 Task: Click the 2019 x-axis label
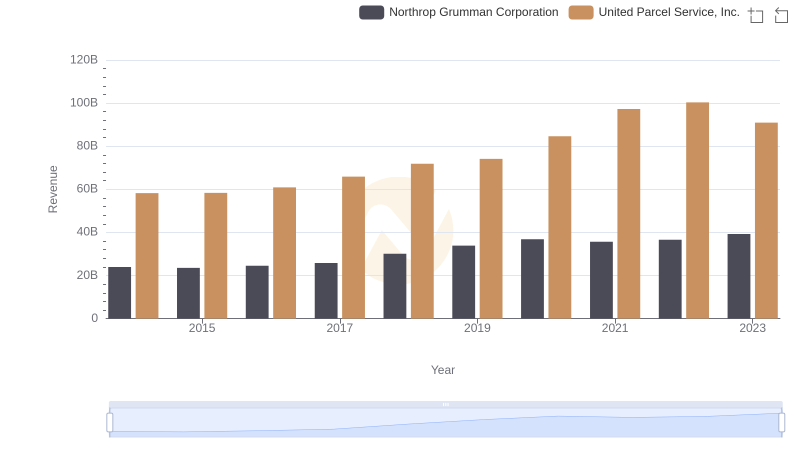477,328
